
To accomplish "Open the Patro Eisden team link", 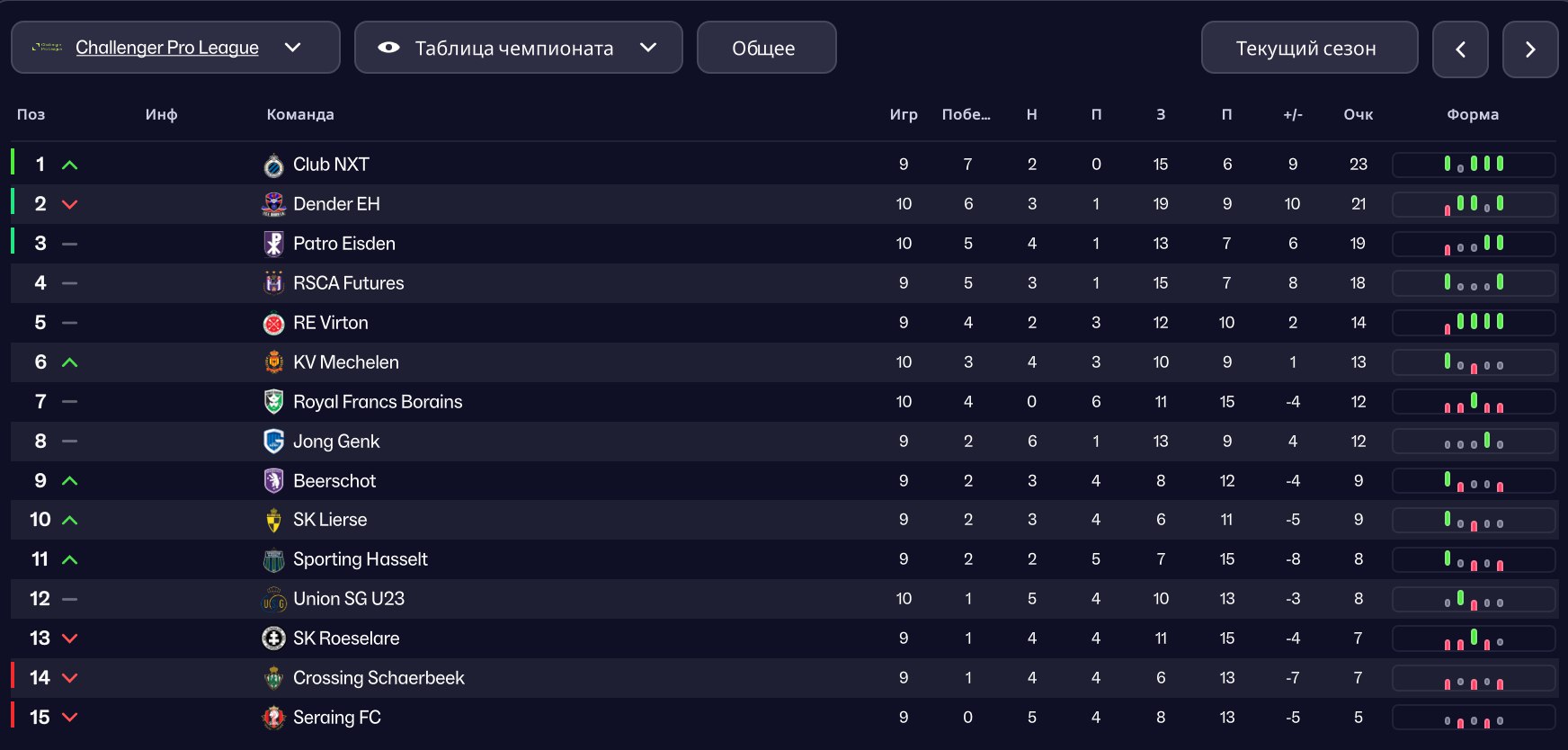I will pos(343,244).
